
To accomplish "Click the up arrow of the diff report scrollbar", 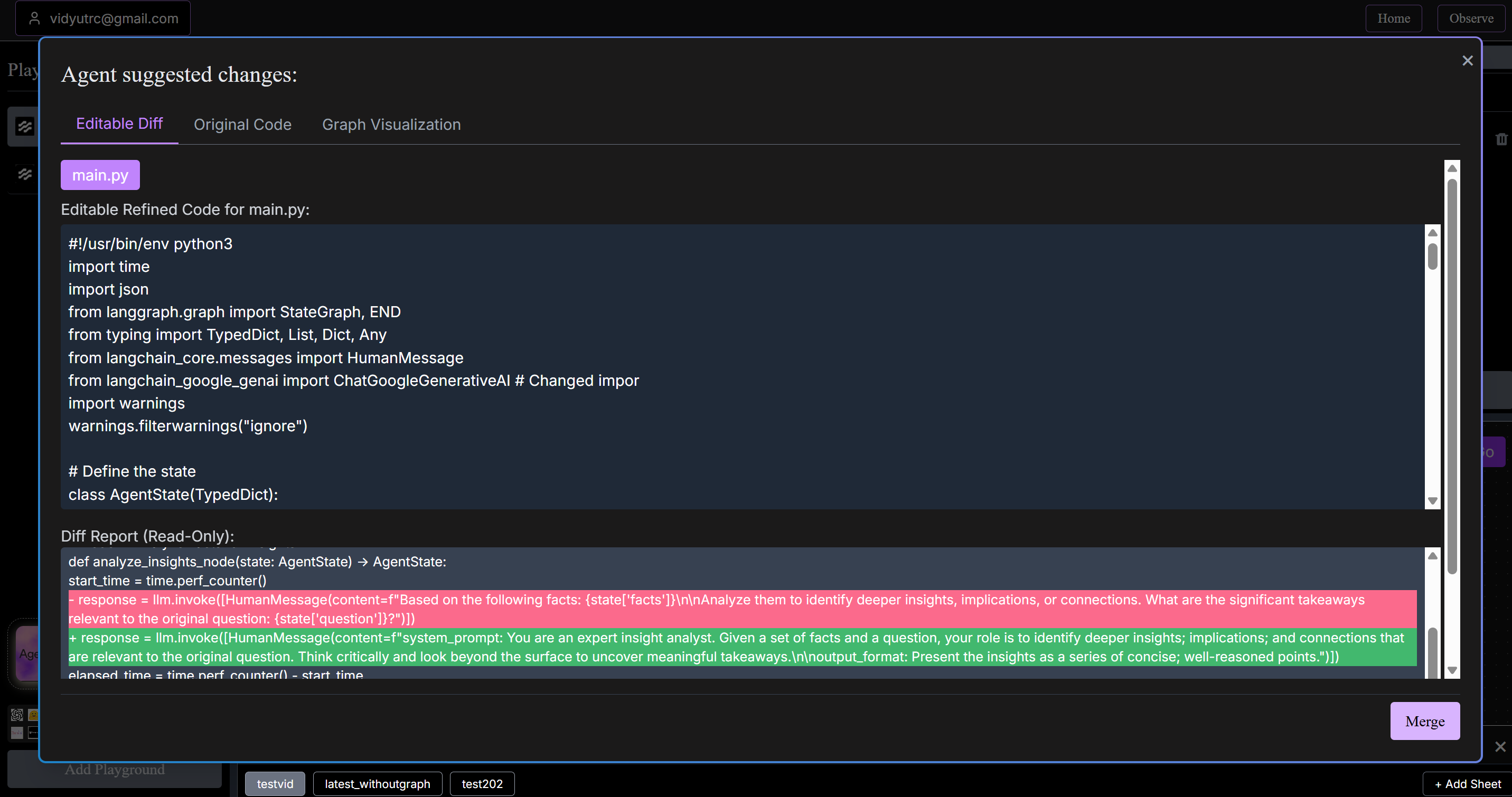I will 1432,555.
